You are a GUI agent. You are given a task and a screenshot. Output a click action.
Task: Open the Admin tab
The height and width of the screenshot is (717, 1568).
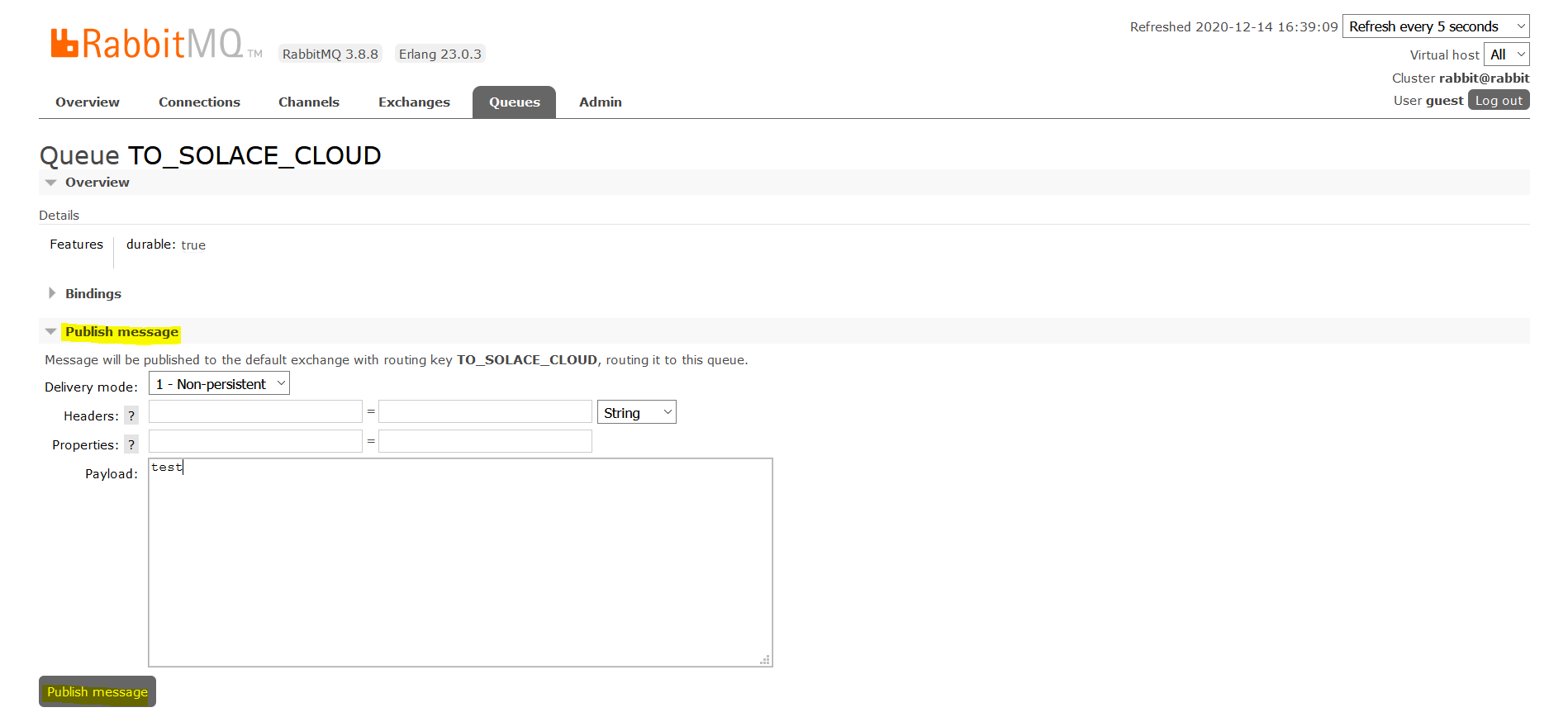pos(600,102)
